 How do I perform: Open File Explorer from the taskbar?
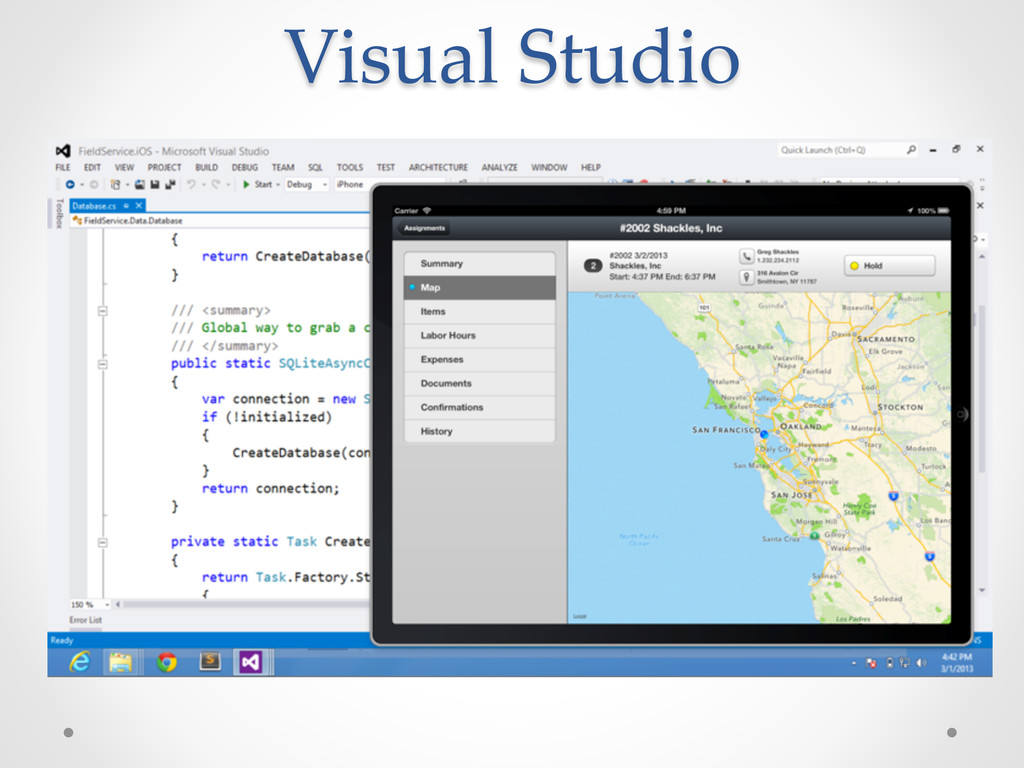pyautogui.click(x=121, y=662)
